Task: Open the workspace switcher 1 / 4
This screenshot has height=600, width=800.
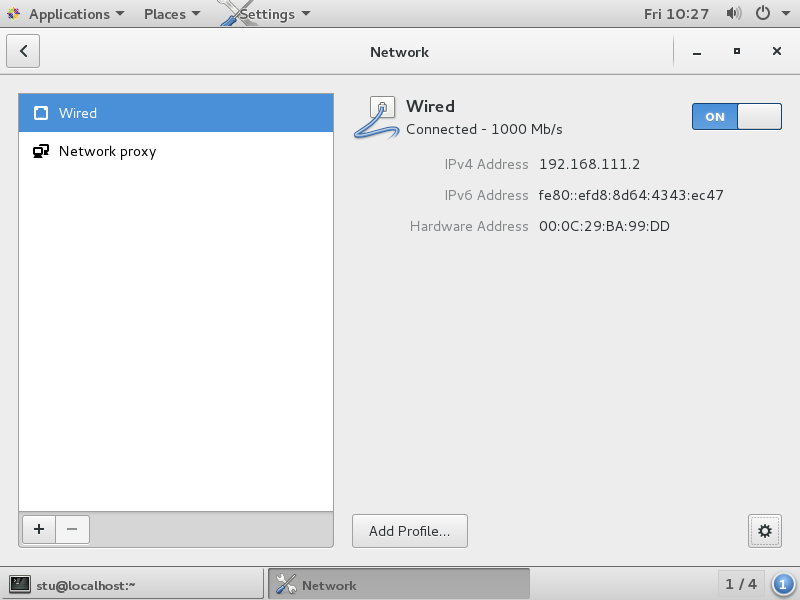Action: [741, 584]
